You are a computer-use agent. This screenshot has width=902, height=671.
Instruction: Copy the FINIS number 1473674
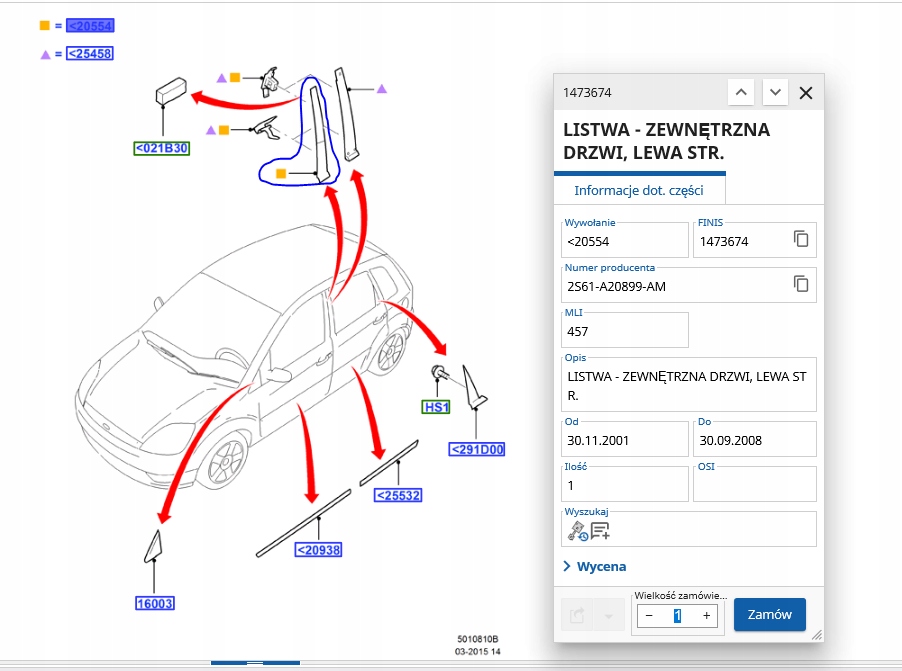[x=801, y=239]
